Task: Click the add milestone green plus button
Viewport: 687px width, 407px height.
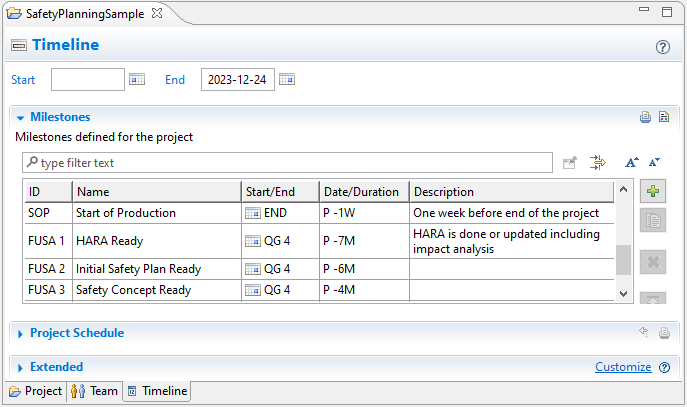Action: tap(653, 191)
